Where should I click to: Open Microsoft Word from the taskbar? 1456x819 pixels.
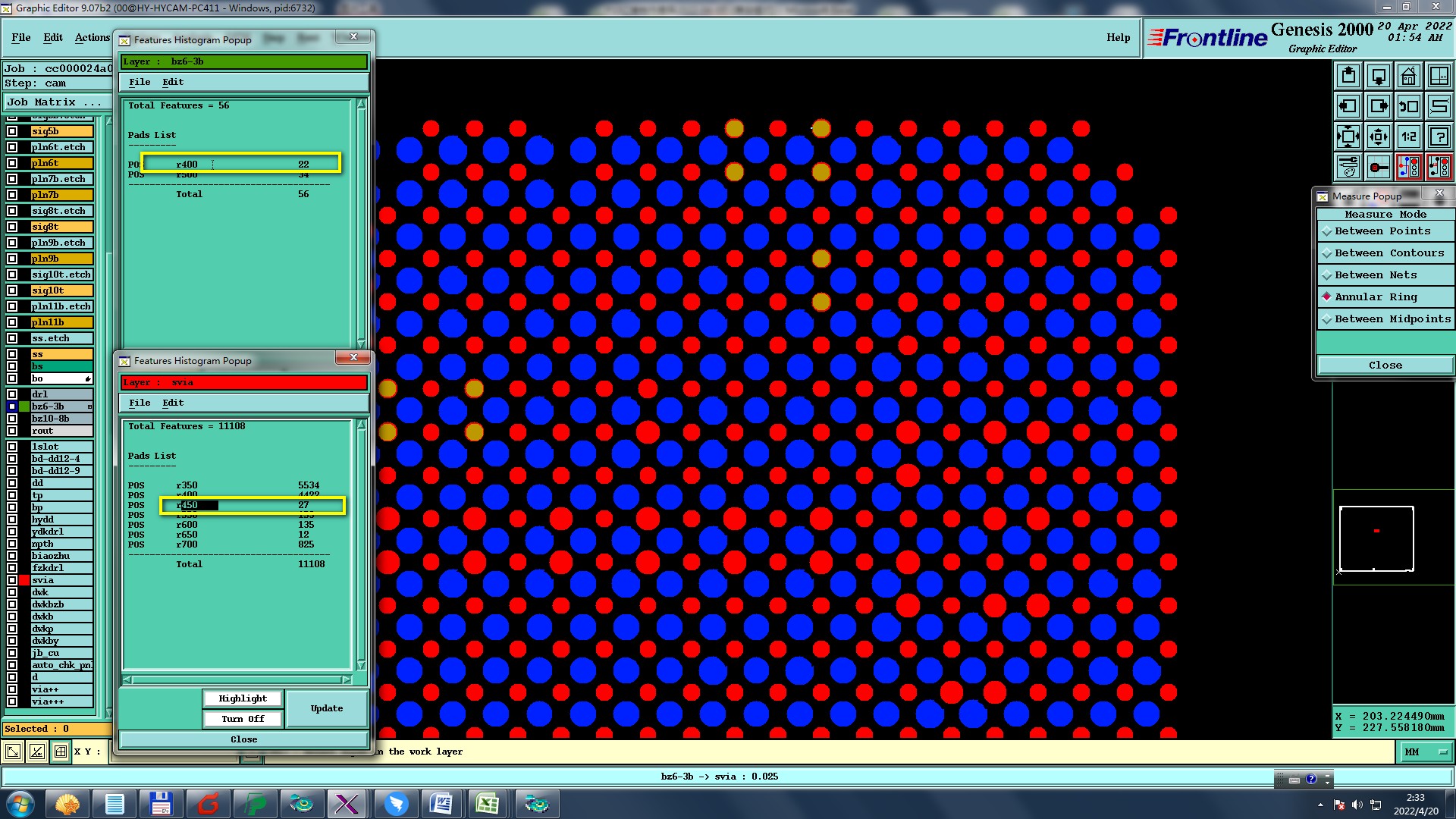pos(441,804)
